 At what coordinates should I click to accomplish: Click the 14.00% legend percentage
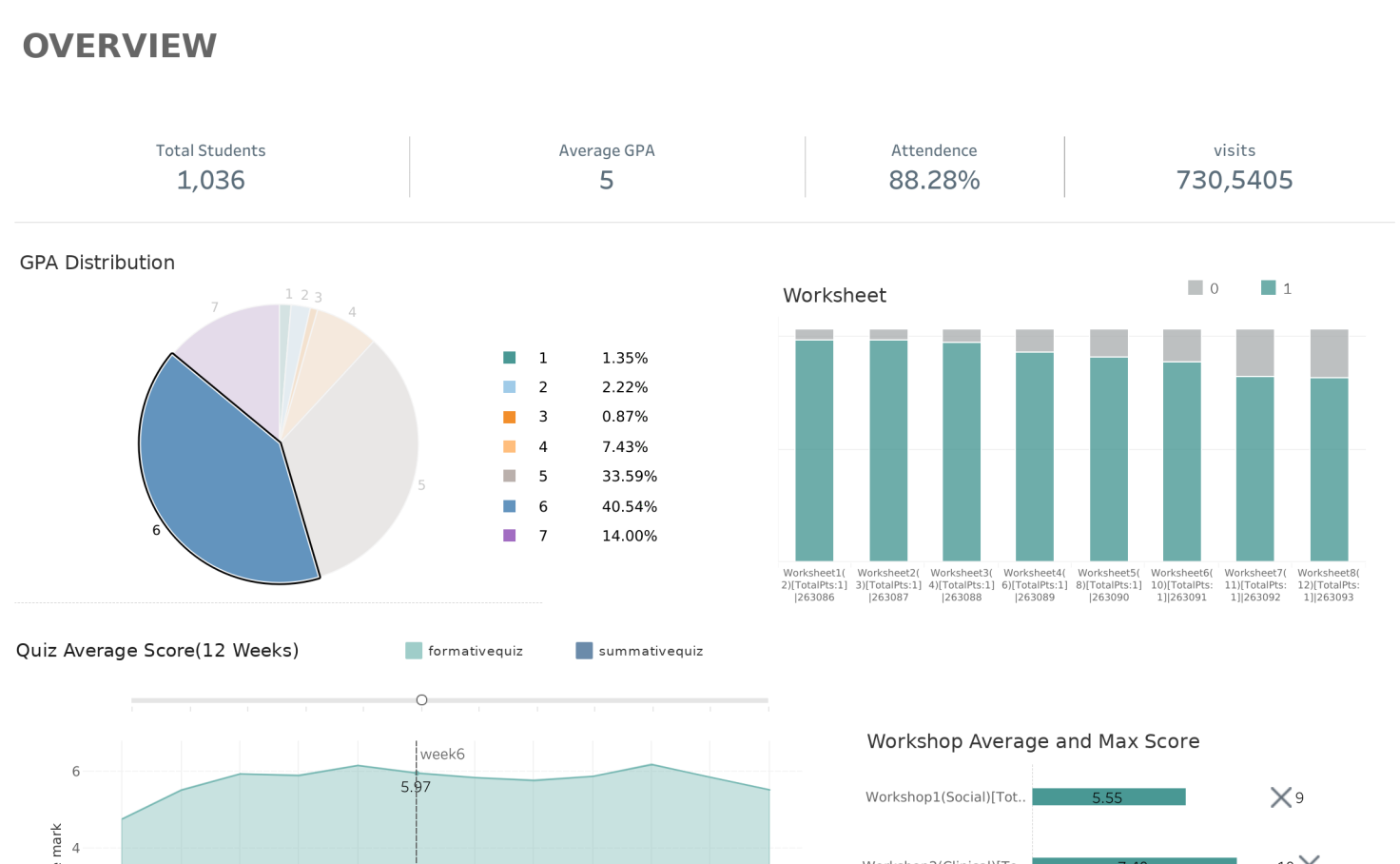tap(630, 536)
